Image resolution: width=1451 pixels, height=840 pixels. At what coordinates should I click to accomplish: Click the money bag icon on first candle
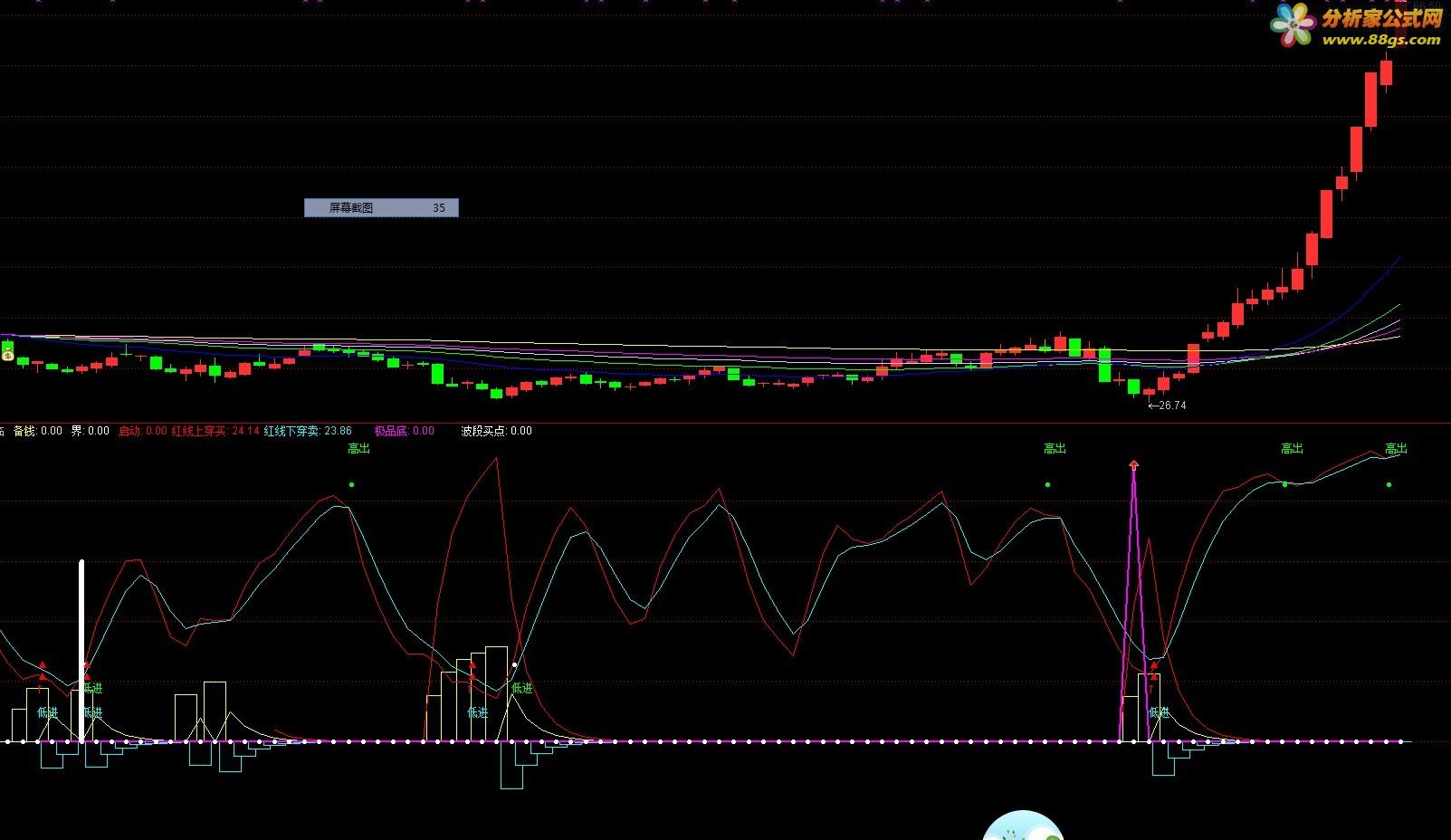(x=7, y=353)
